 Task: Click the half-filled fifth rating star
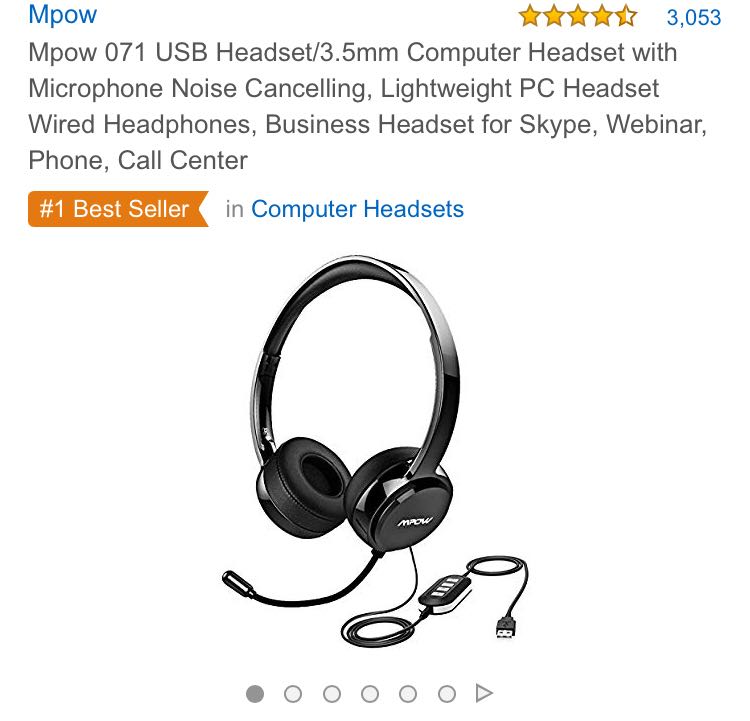(626, 16)
